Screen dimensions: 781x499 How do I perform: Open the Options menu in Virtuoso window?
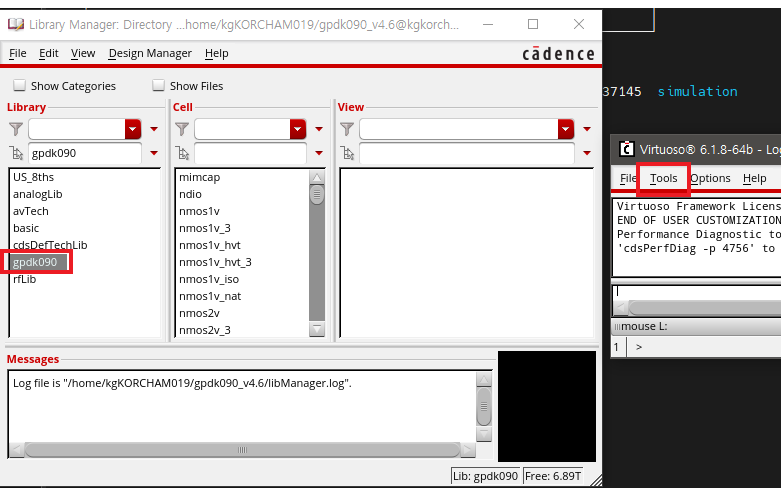pyautogui.click(x=710, y=178)
